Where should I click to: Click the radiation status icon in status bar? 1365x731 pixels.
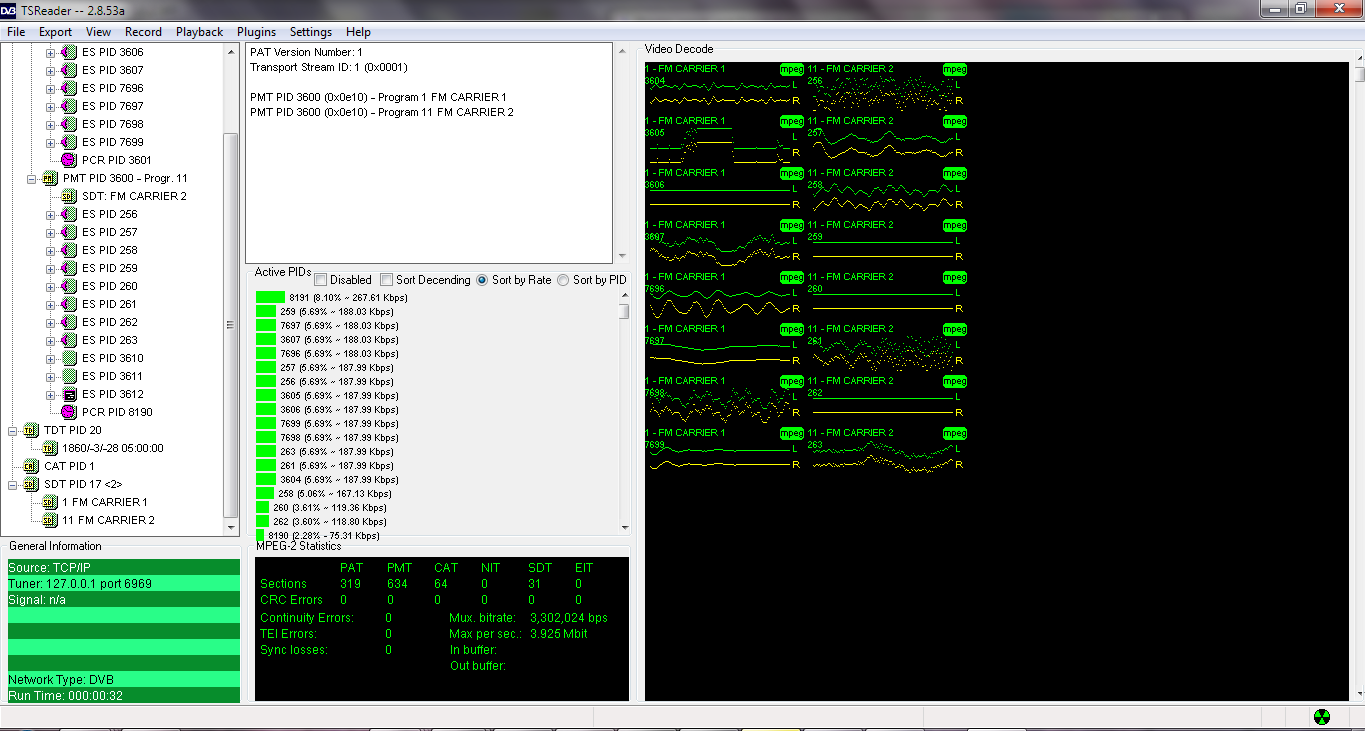[x=1322, y=717]
